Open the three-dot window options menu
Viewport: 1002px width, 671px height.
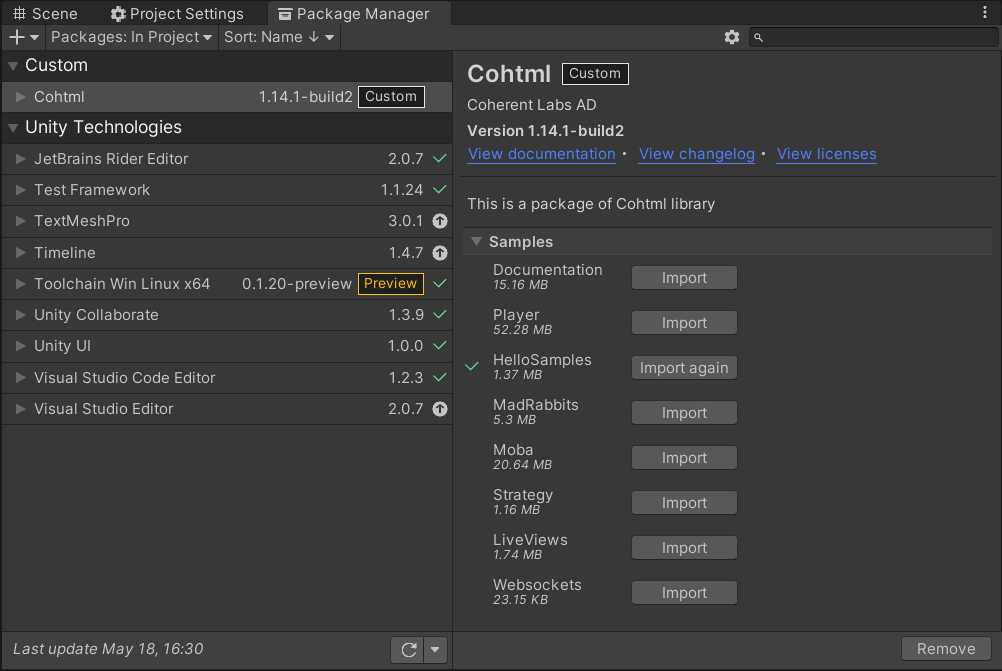985,12
